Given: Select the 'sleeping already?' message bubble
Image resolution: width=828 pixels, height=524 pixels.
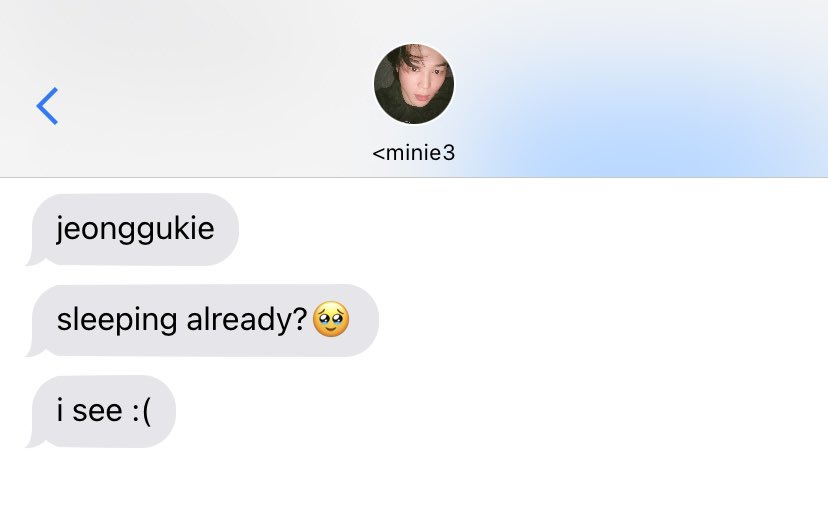Looking at the screenshot, I should point(203,320).
